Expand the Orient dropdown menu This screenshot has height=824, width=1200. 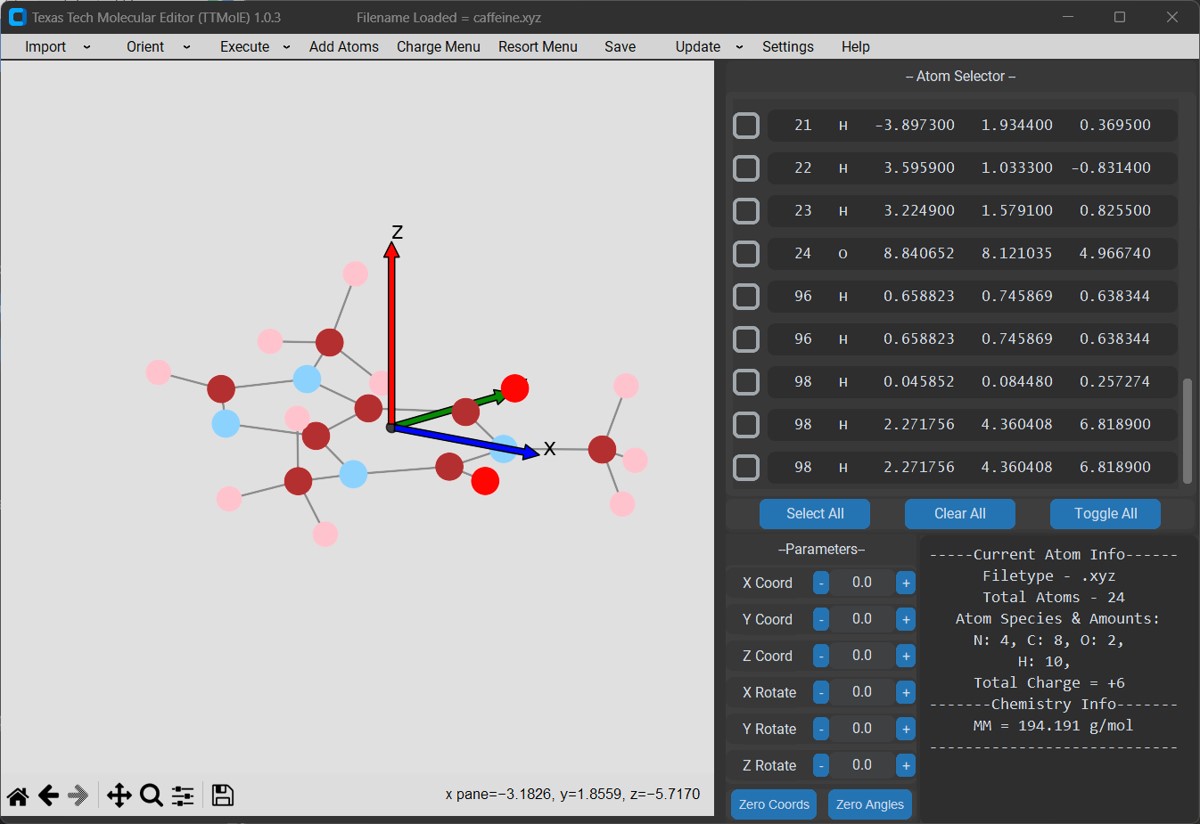(x=158, y=47)
